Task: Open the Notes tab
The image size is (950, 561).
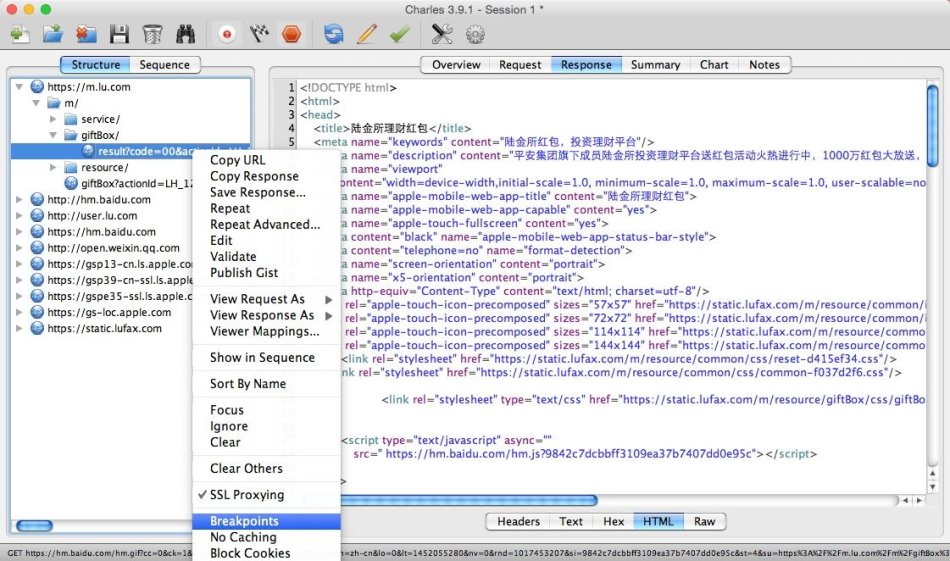Action: (x=764, y=65)
